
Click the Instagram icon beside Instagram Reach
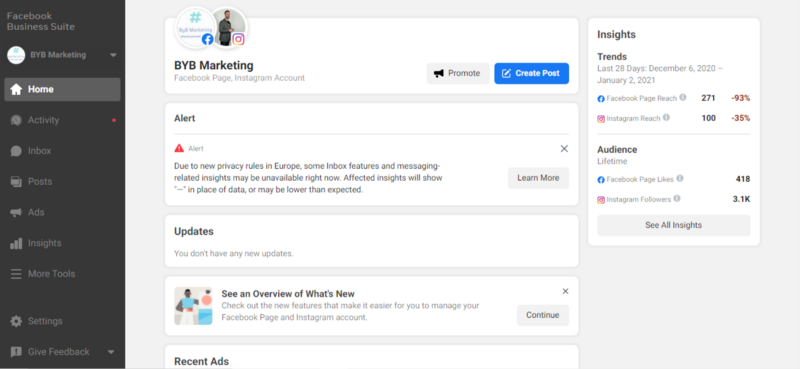601,119
